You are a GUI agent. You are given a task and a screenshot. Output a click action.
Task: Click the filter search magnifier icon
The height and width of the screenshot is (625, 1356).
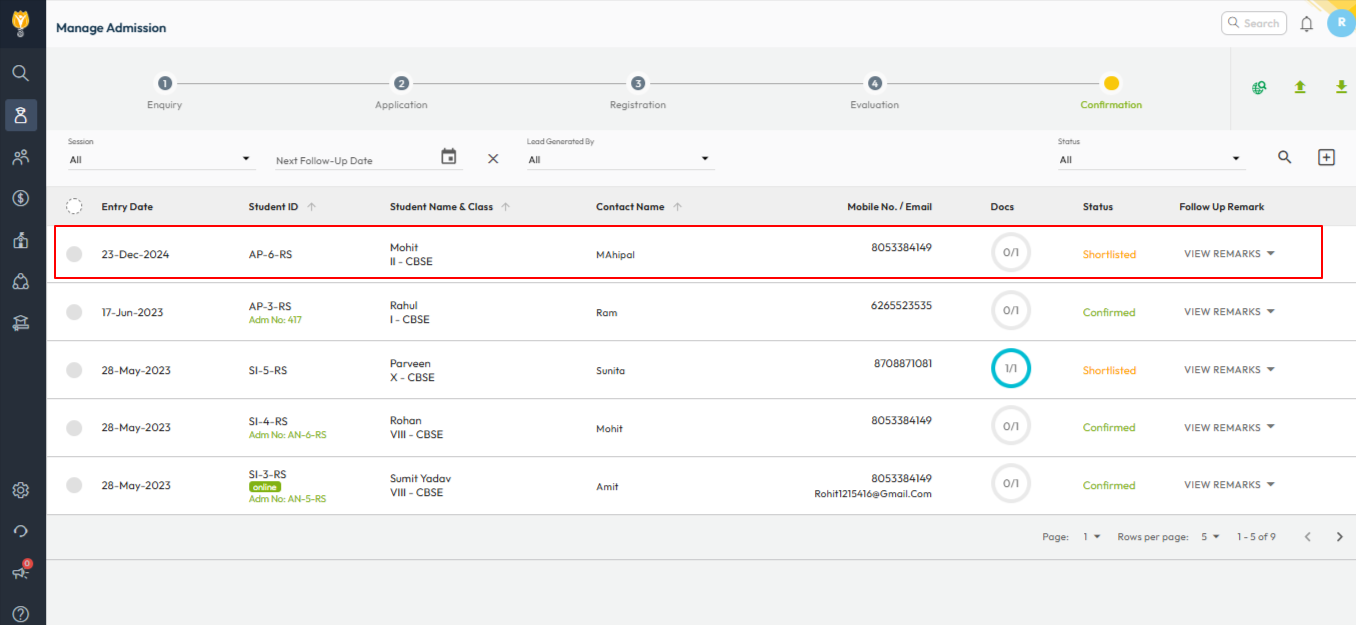pyautogui.click(x=1285, y=157)
